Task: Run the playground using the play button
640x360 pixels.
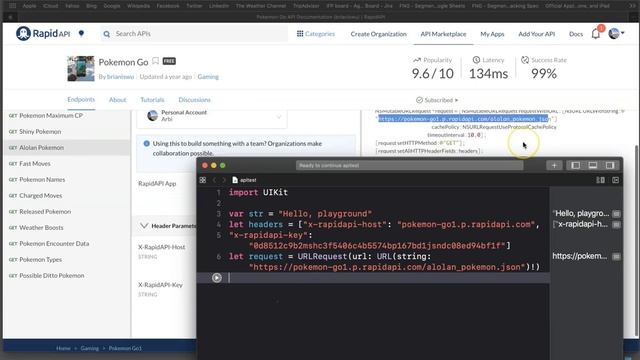Action: point(217,278)
